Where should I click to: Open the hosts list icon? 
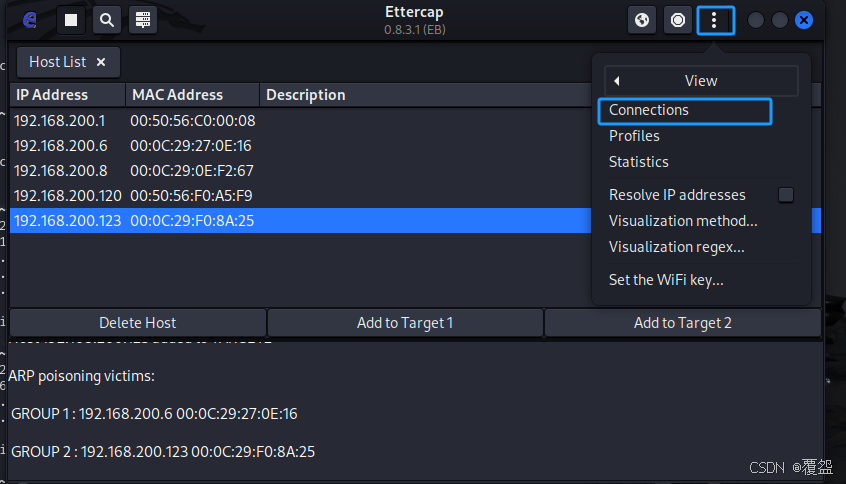(143, 21)
